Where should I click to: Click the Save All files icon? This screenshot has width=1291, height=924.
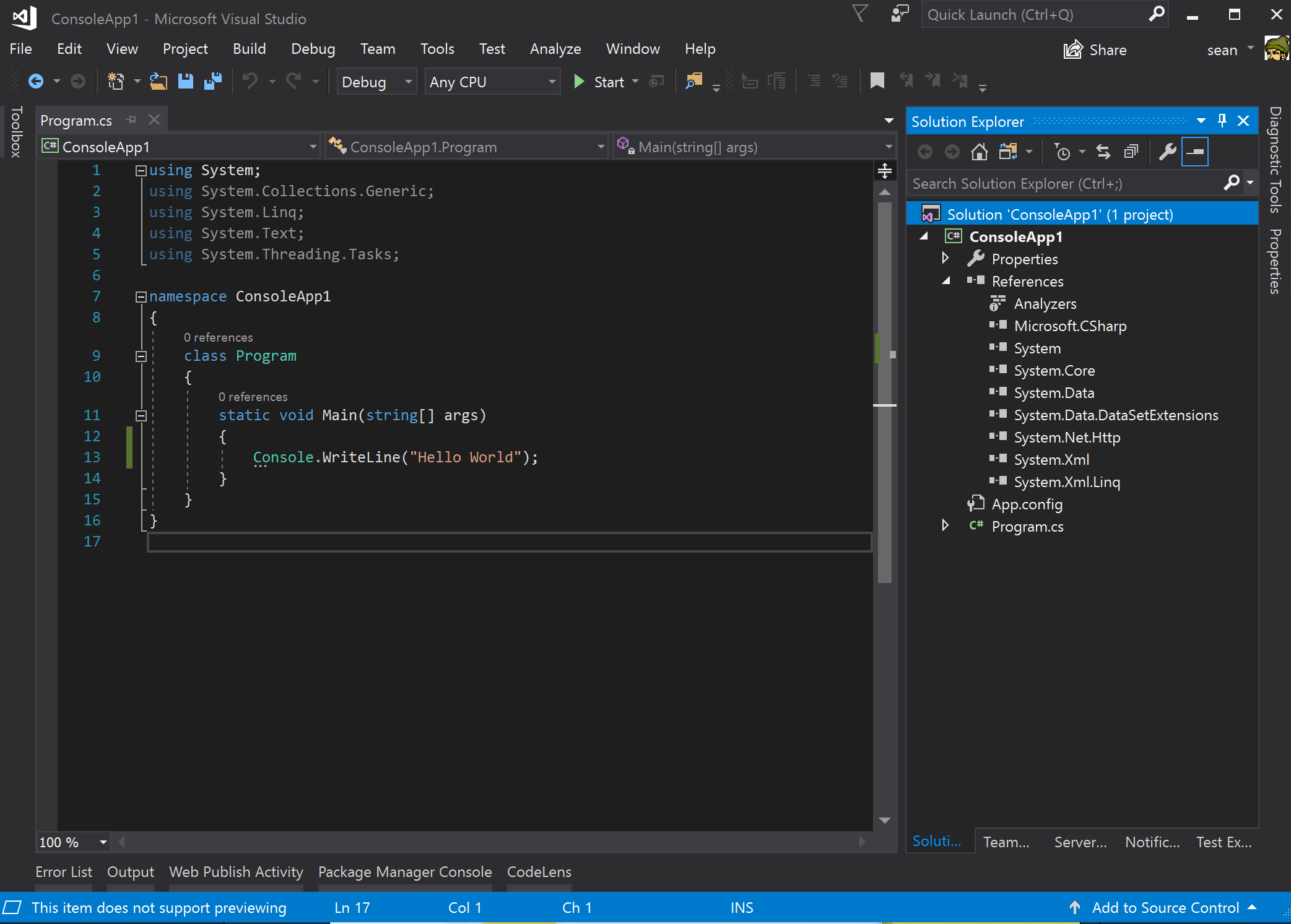pos(213,82)
